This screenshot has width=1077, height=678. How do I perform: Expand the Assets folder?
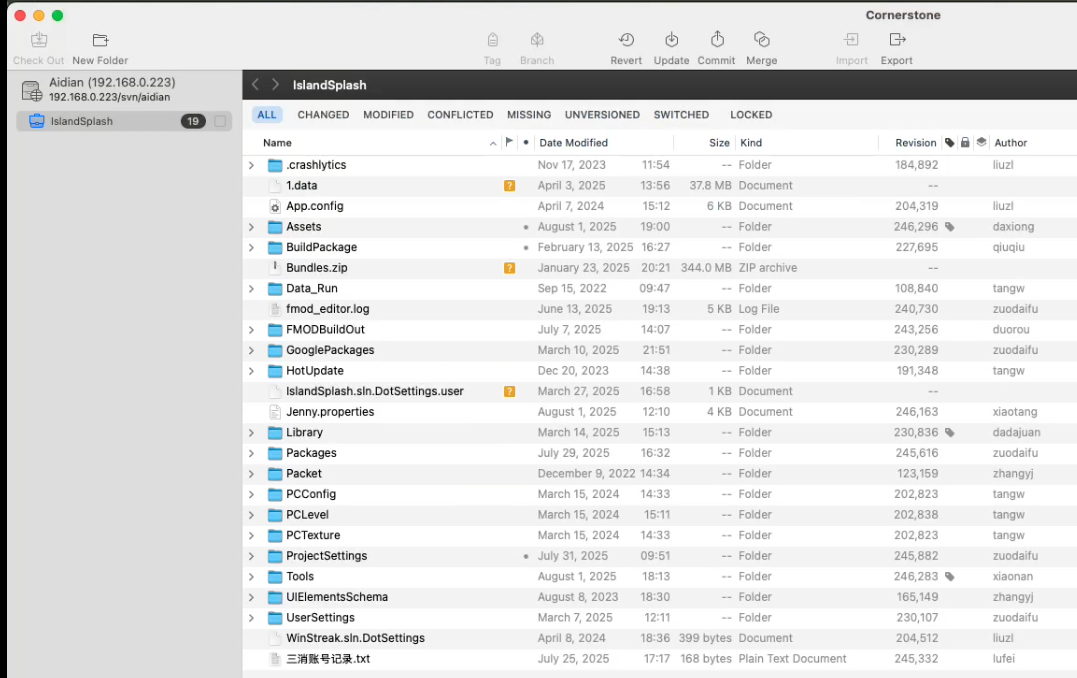click(x=251, y=227)
